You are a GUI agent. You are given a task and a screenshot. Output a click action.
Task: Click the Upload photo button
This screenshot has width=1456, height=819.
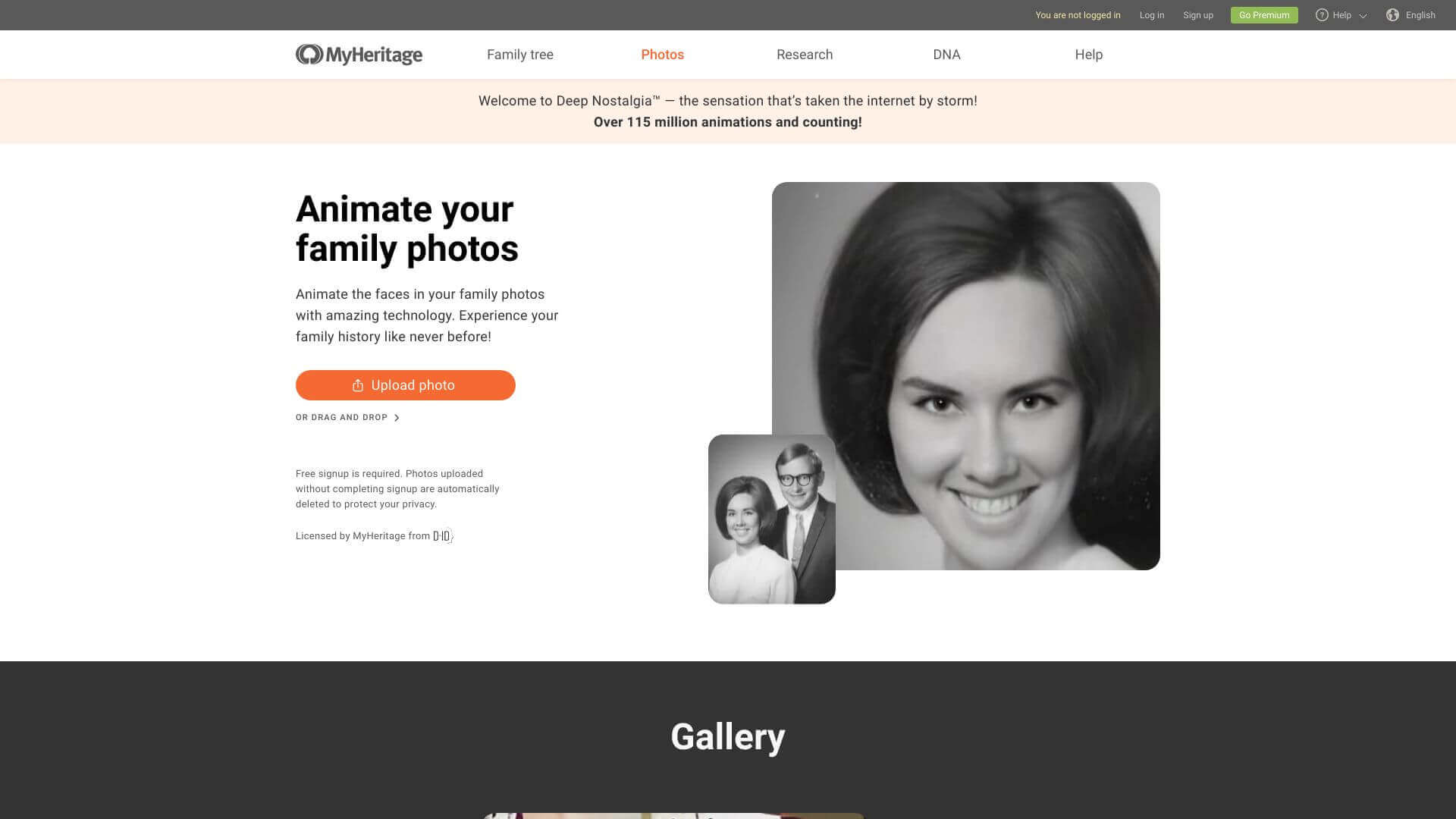pos(405,384)
